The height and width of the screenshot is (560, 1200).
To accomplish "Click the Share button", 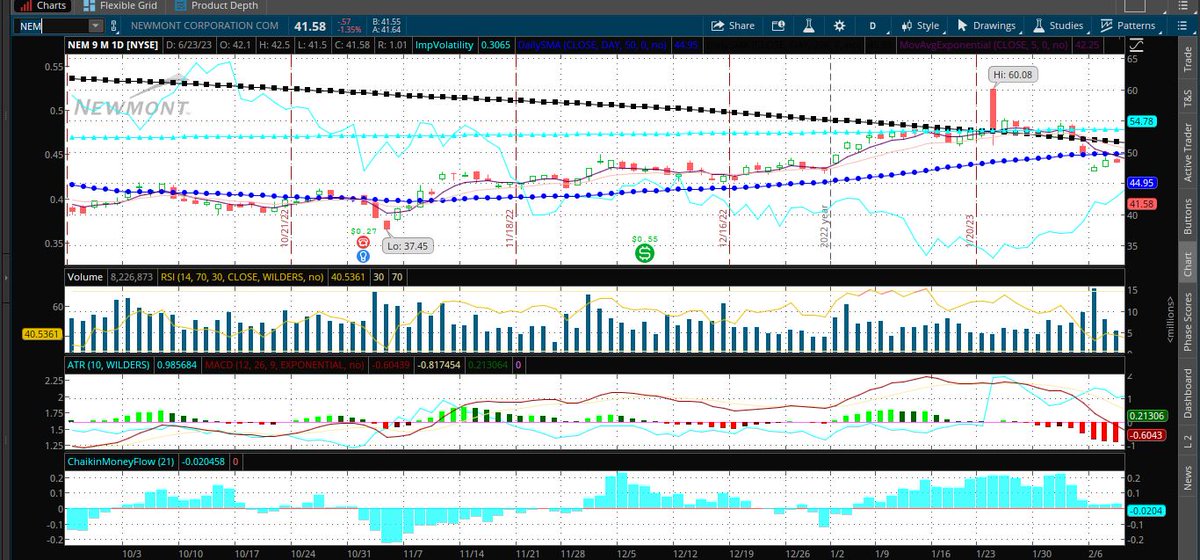I will 733,25.
